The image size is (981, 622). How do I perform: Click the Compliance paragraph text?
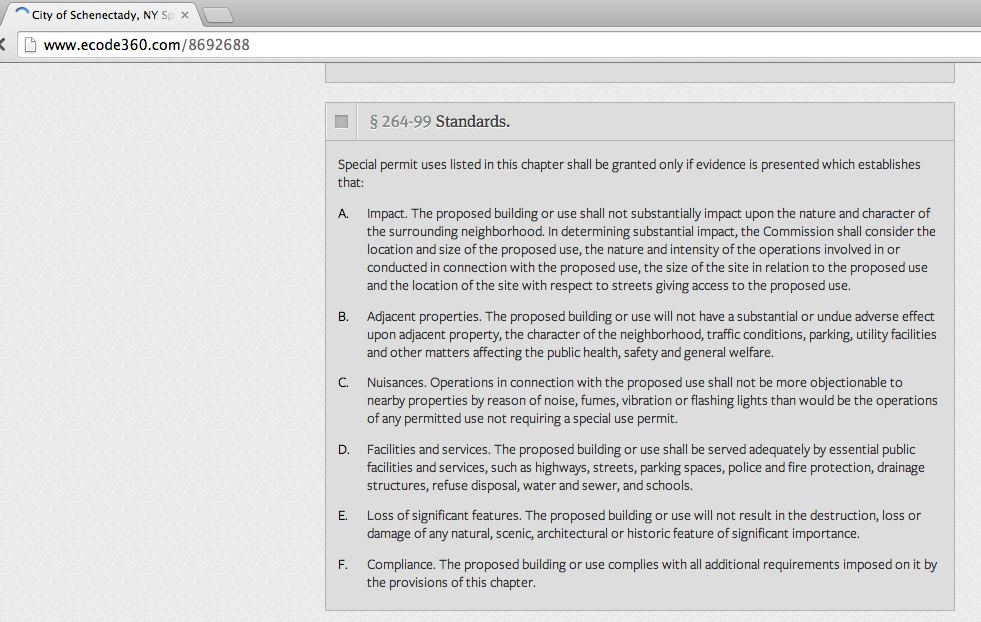pos(650,574)
